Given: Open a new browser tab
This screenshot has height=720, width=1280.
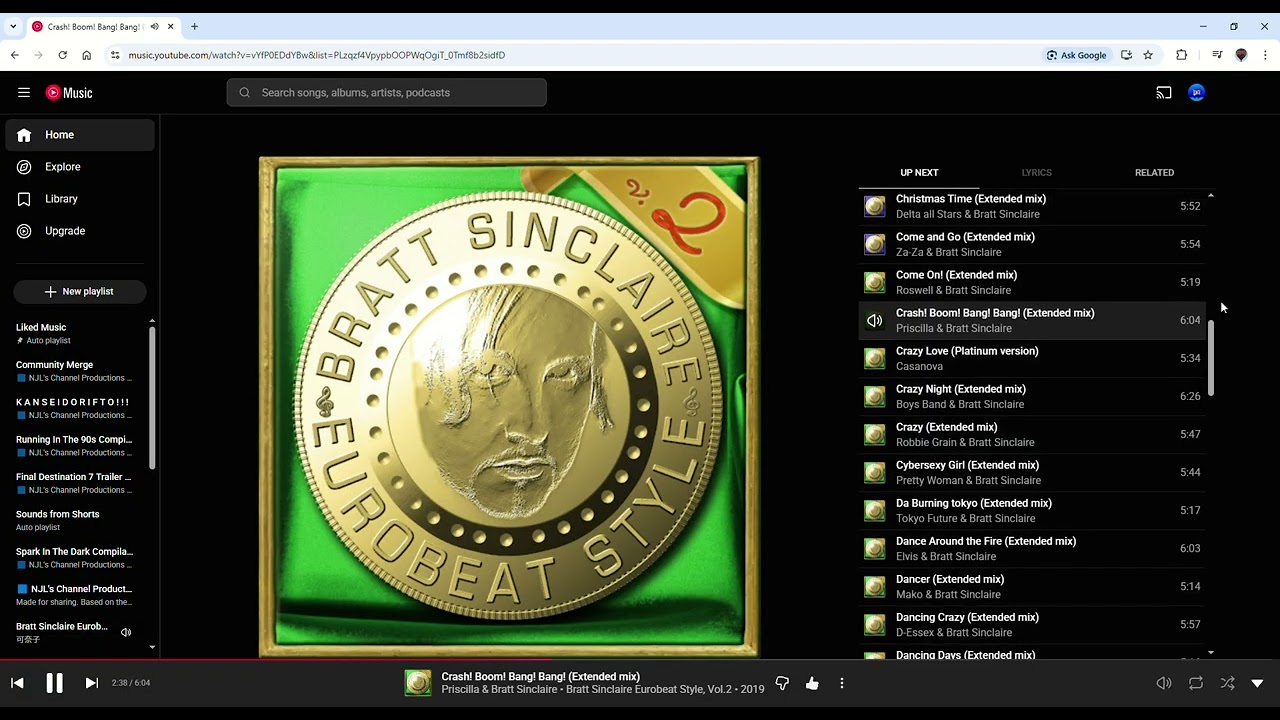Looking at the screenshot, I should tap(194, 26).
